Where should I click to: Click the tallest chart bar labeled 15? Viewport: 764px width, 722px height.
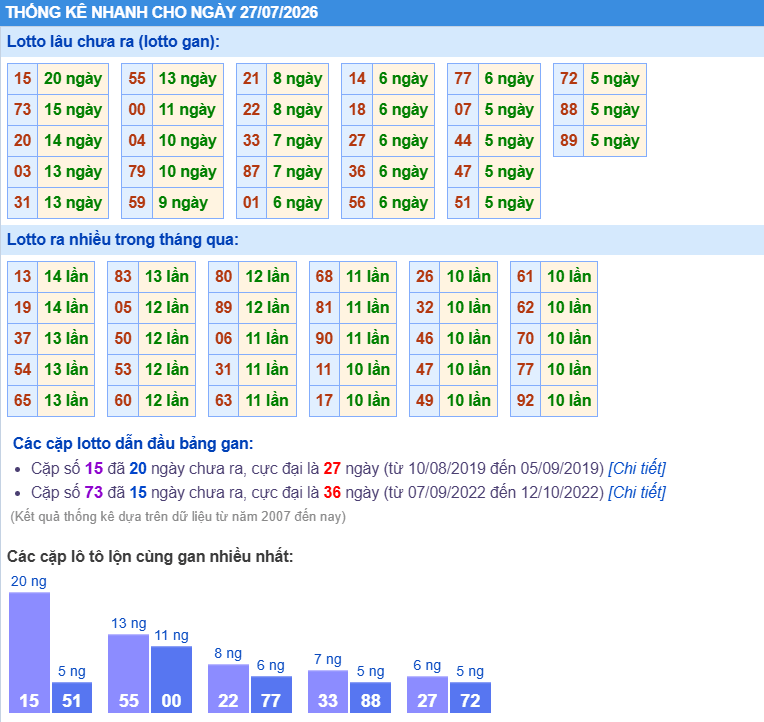point(29,652)
